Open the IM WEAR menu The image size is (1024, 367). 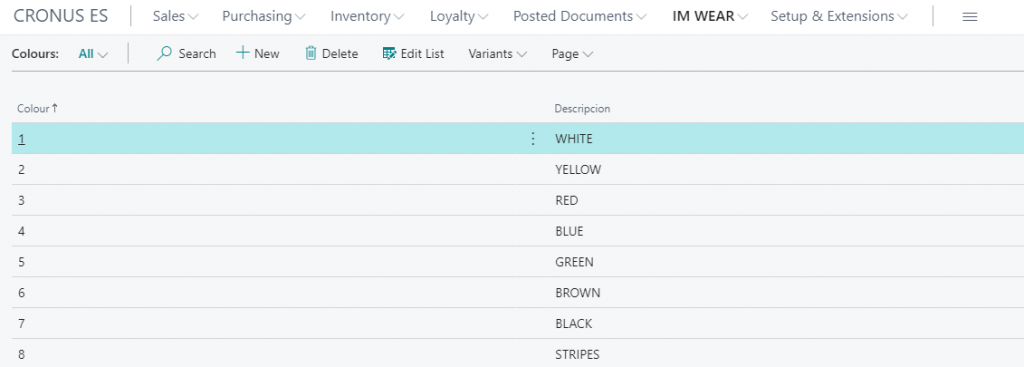point(711,16)
